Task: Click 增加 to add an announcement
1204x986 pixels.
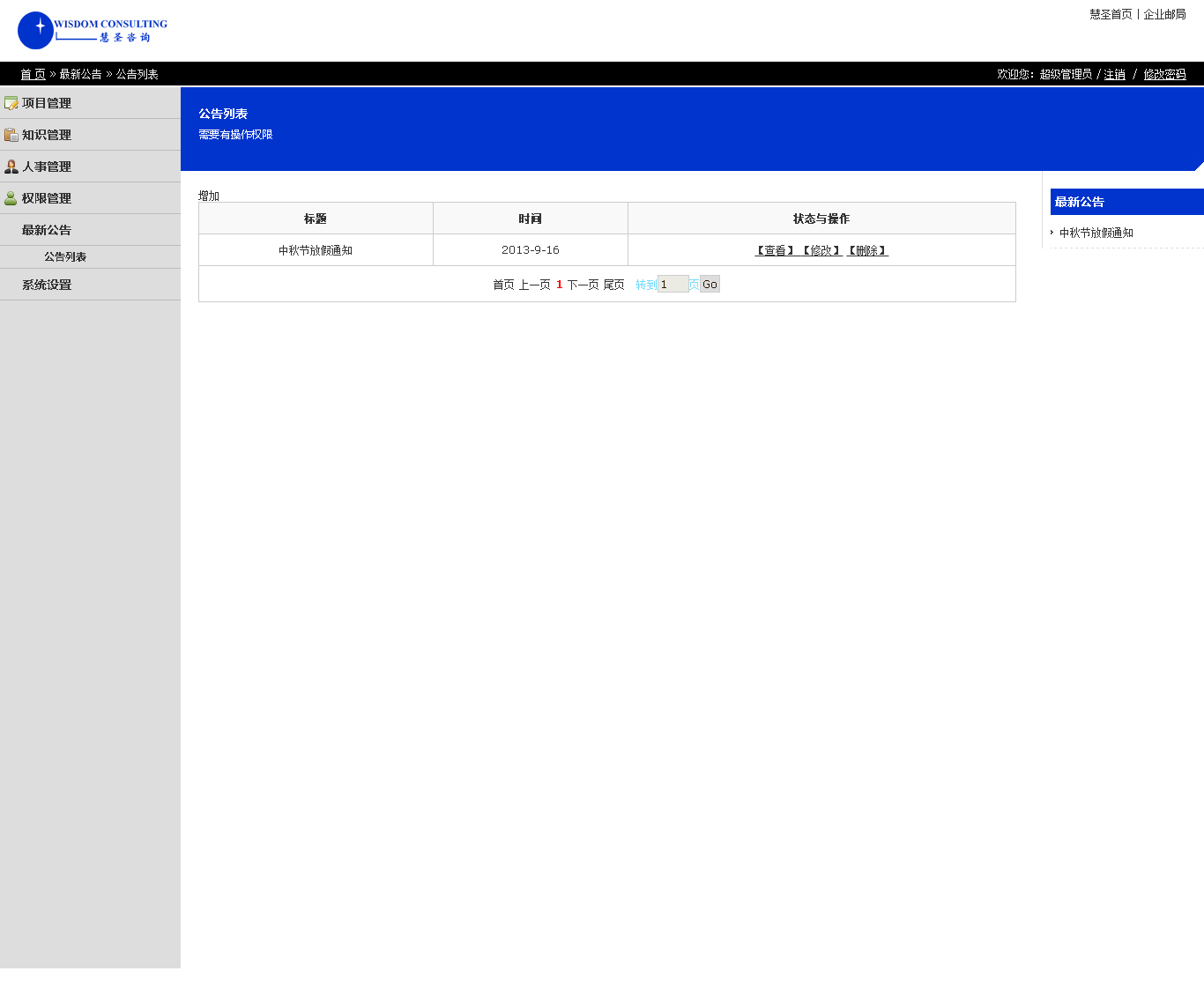Action: (209, 196)
